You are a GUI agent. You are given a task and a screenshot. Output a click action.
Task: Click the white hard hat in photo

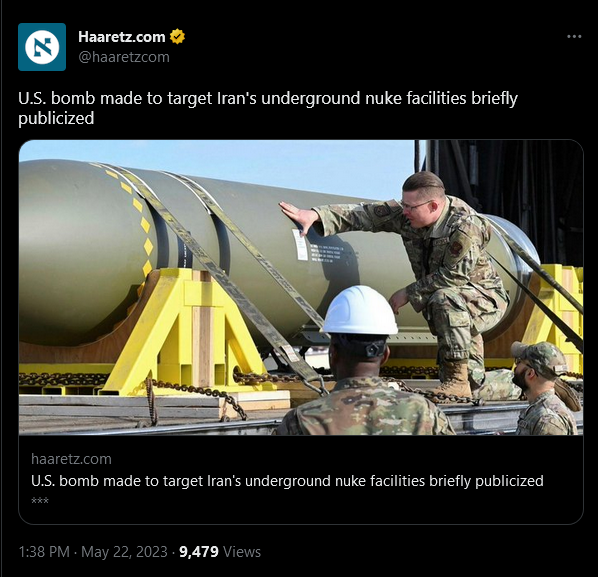point(360,310)
